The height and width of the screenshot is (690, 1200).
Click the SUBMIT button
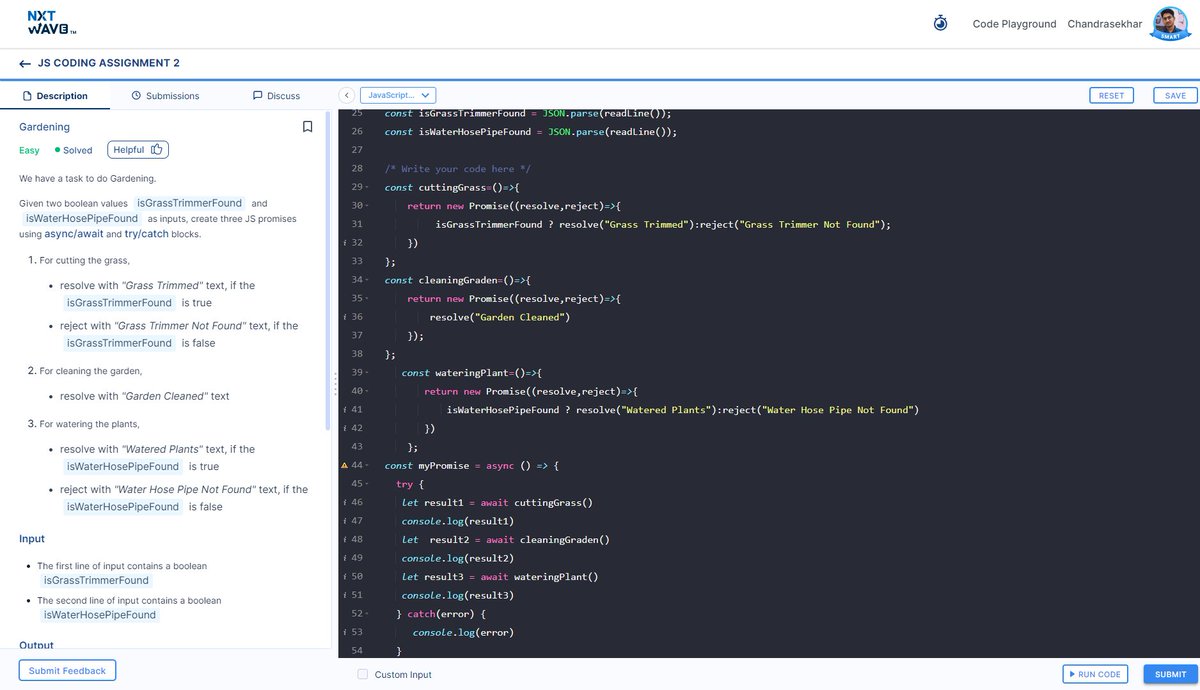click(x=1170, y=674)
